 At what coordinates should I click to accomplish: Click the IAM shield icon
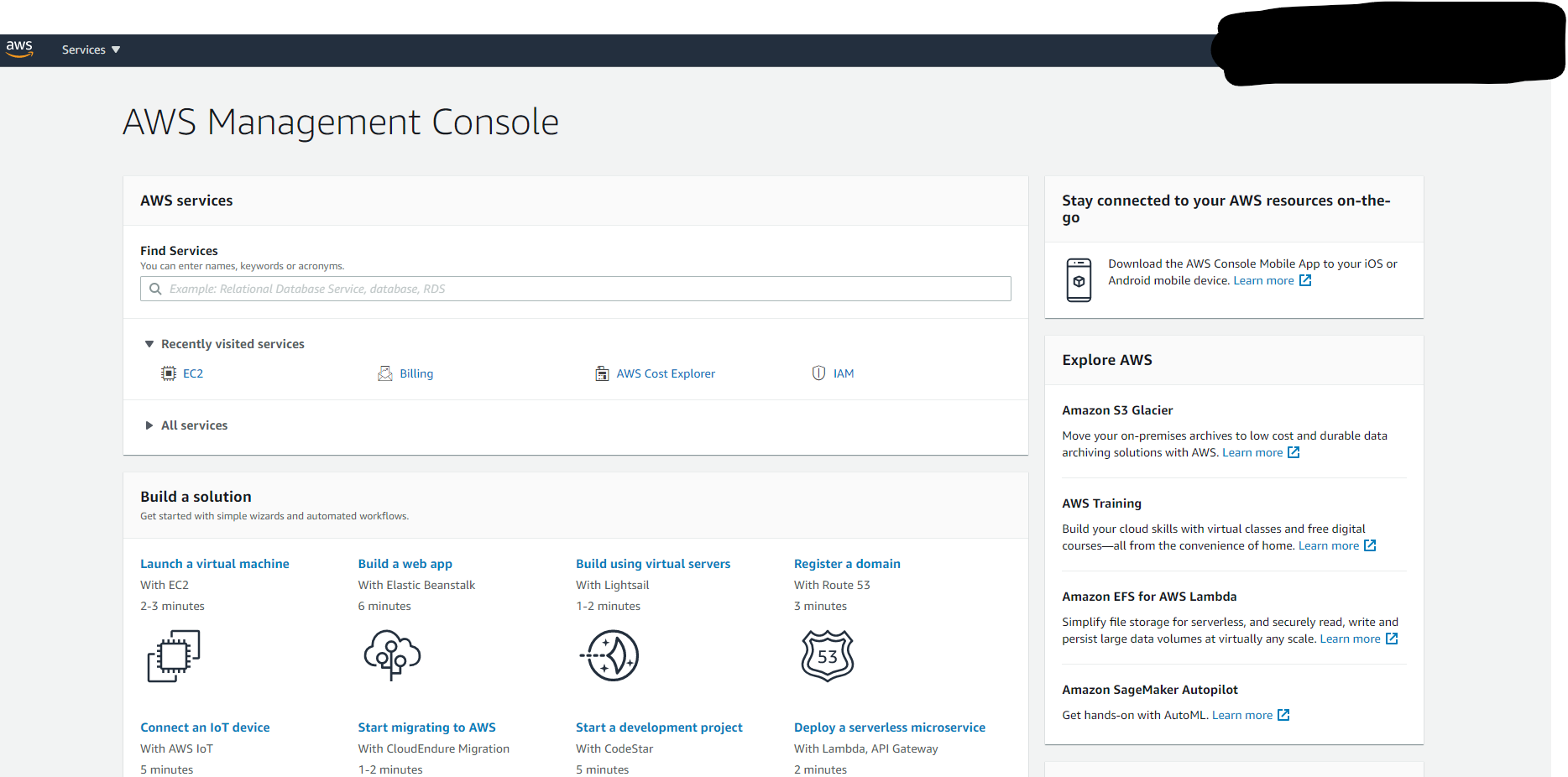click(x=818, y=373)
